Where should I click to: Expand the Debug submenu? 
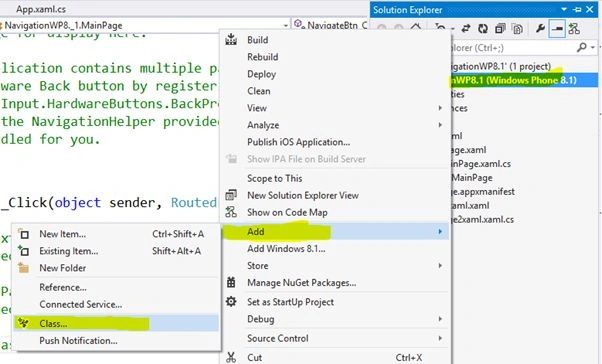(334, 319)
